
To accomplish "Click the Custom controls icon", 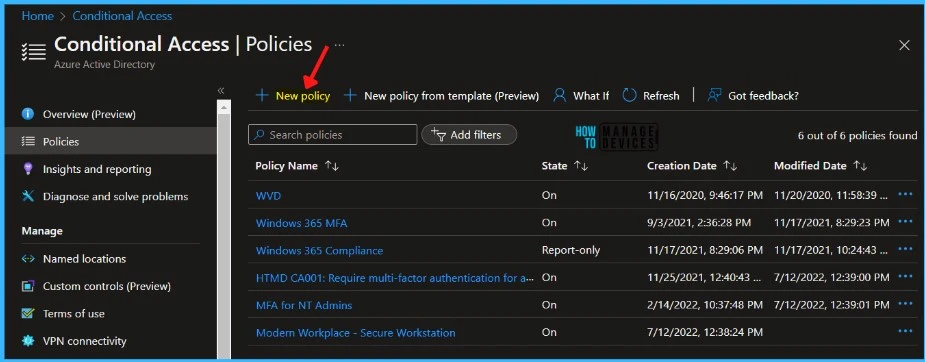I will point(28,286).
